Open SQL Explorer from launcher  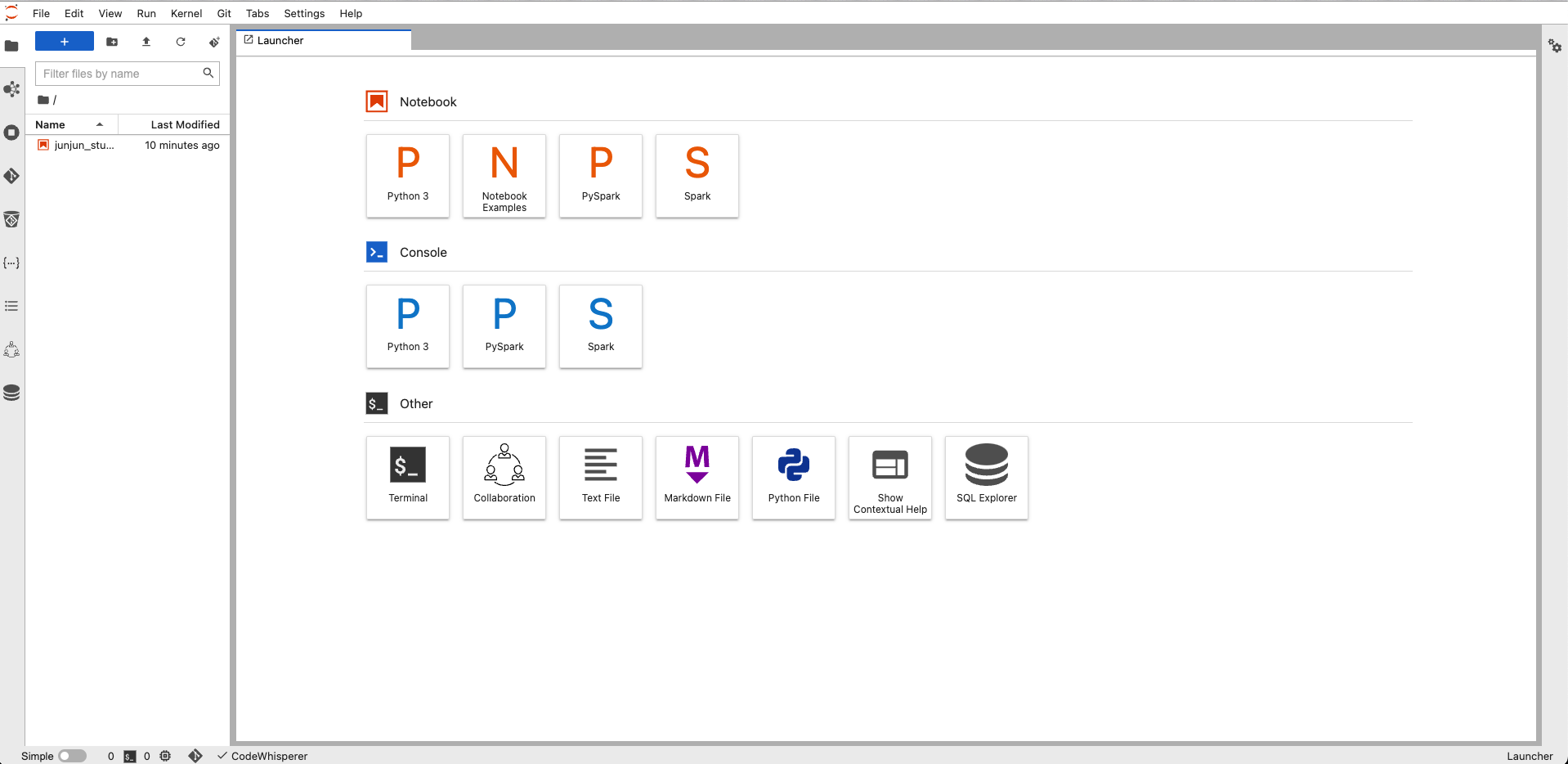(987, 478)
